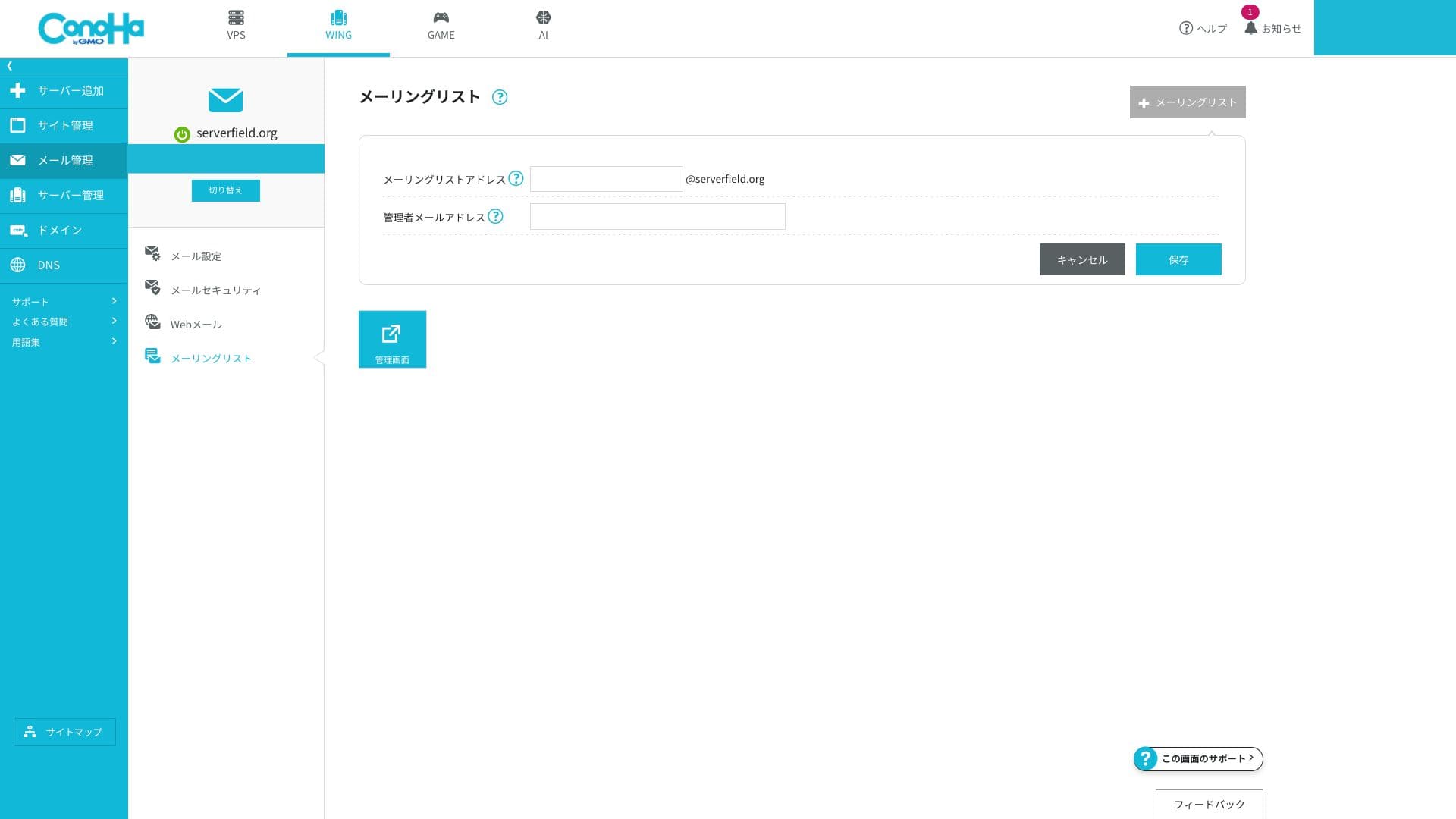Switch to the GAME tab
This screenshot has width=1456, height=819.
(x=441, y=26)
